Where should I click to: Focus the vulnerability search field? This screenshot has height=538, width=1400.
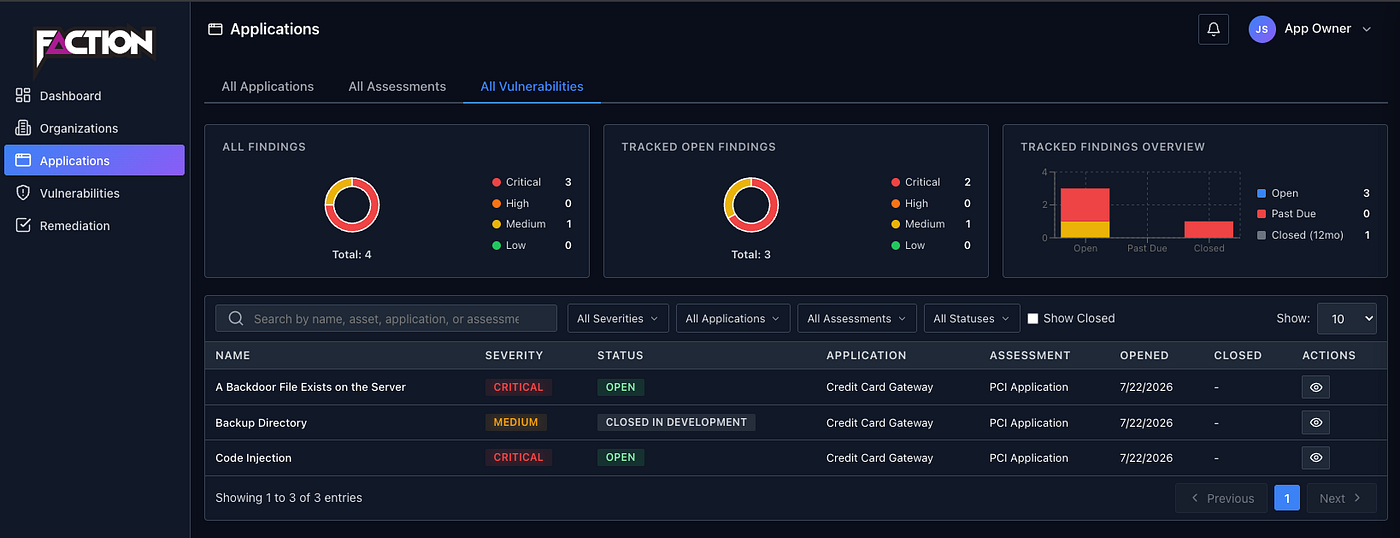386,318
